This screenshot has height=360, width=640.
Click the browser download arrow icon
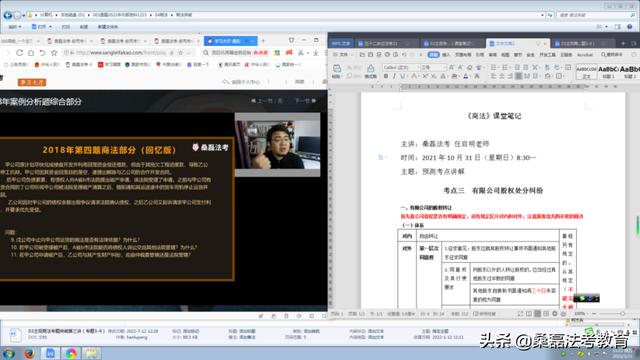click(x=316, y=53)
